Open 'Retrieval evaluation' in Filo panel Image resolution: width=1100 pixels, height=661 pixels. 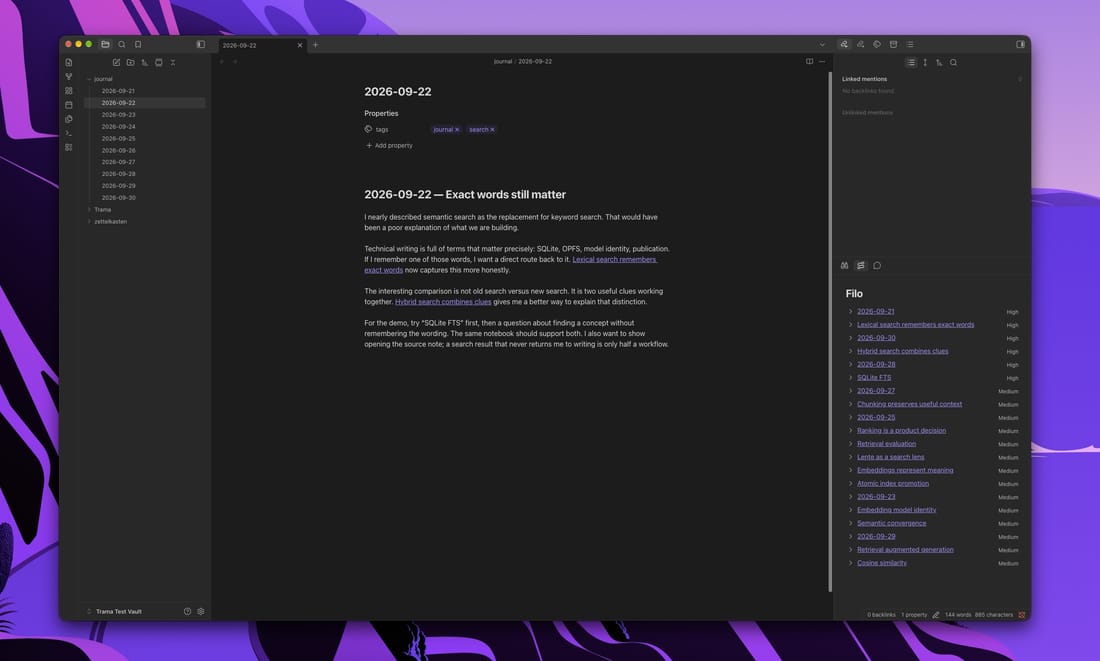pyautogui.click(x=886, y=443)
